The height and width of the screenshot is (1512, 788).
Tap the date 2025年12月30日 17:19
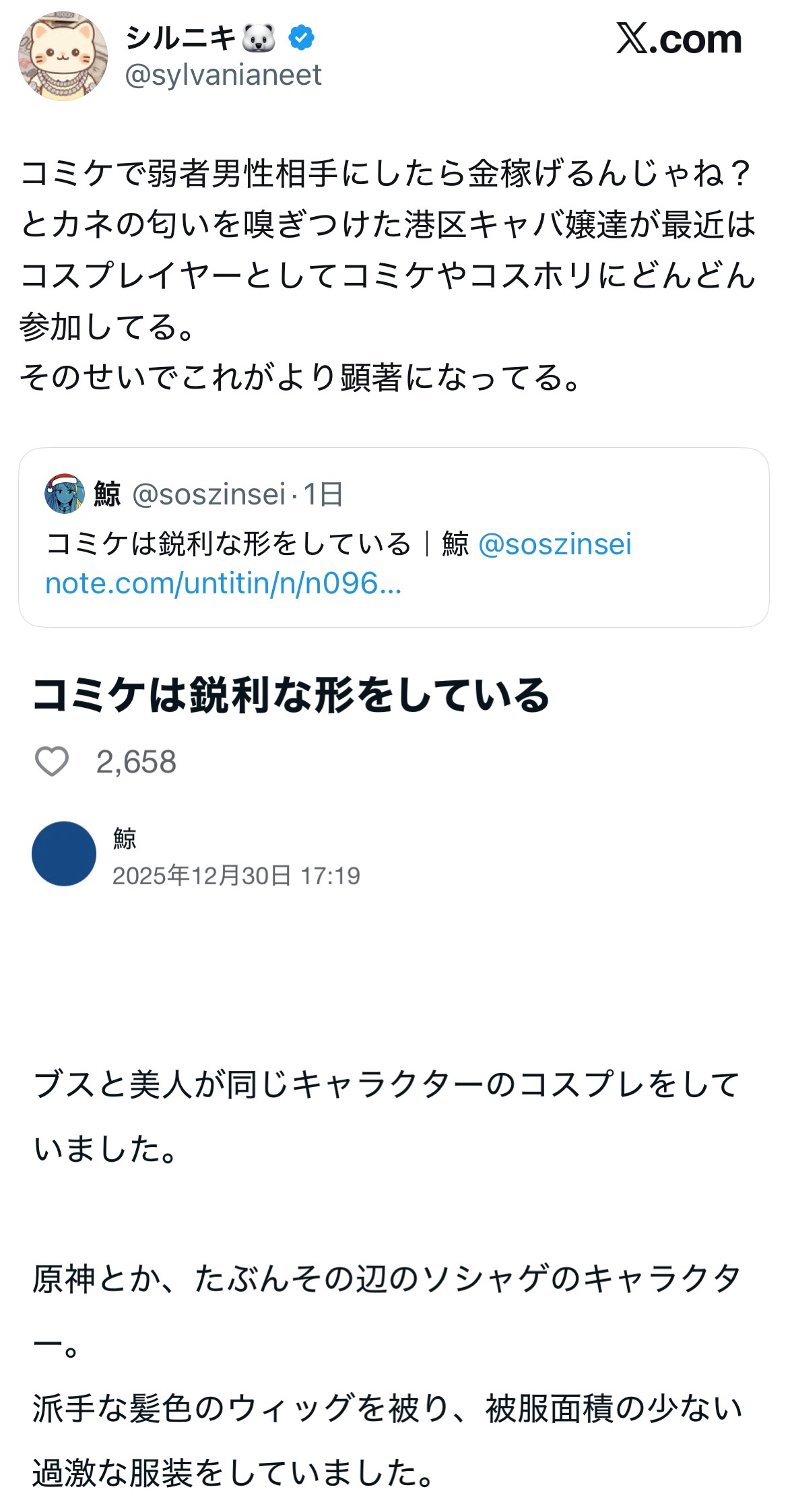236,876
